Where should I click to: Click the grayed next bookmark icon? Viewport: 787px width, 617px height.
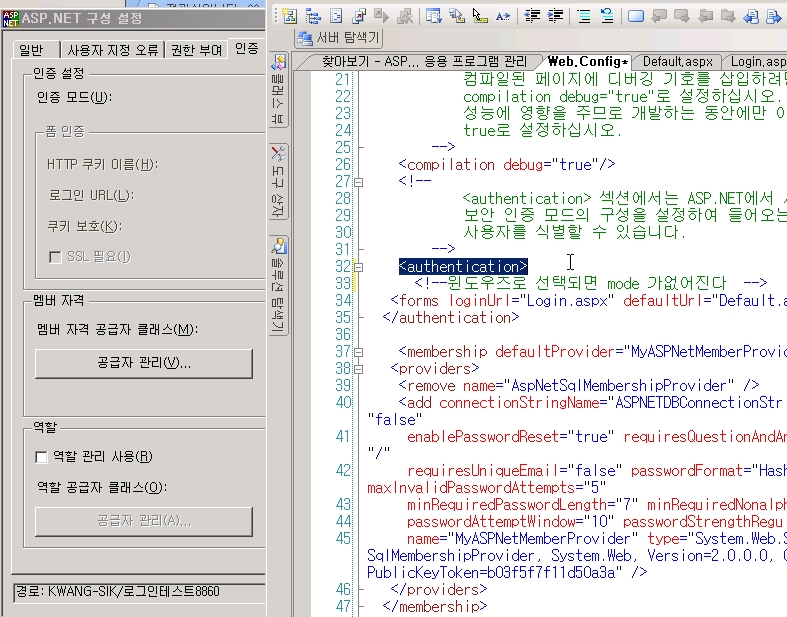point(682,16)
